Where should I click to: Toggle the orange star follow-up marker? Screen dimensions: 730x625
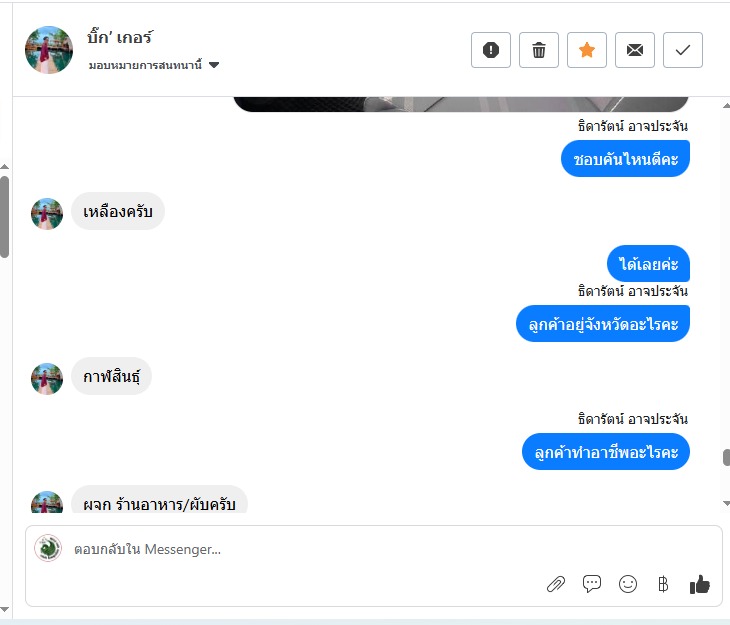[587, 50]
